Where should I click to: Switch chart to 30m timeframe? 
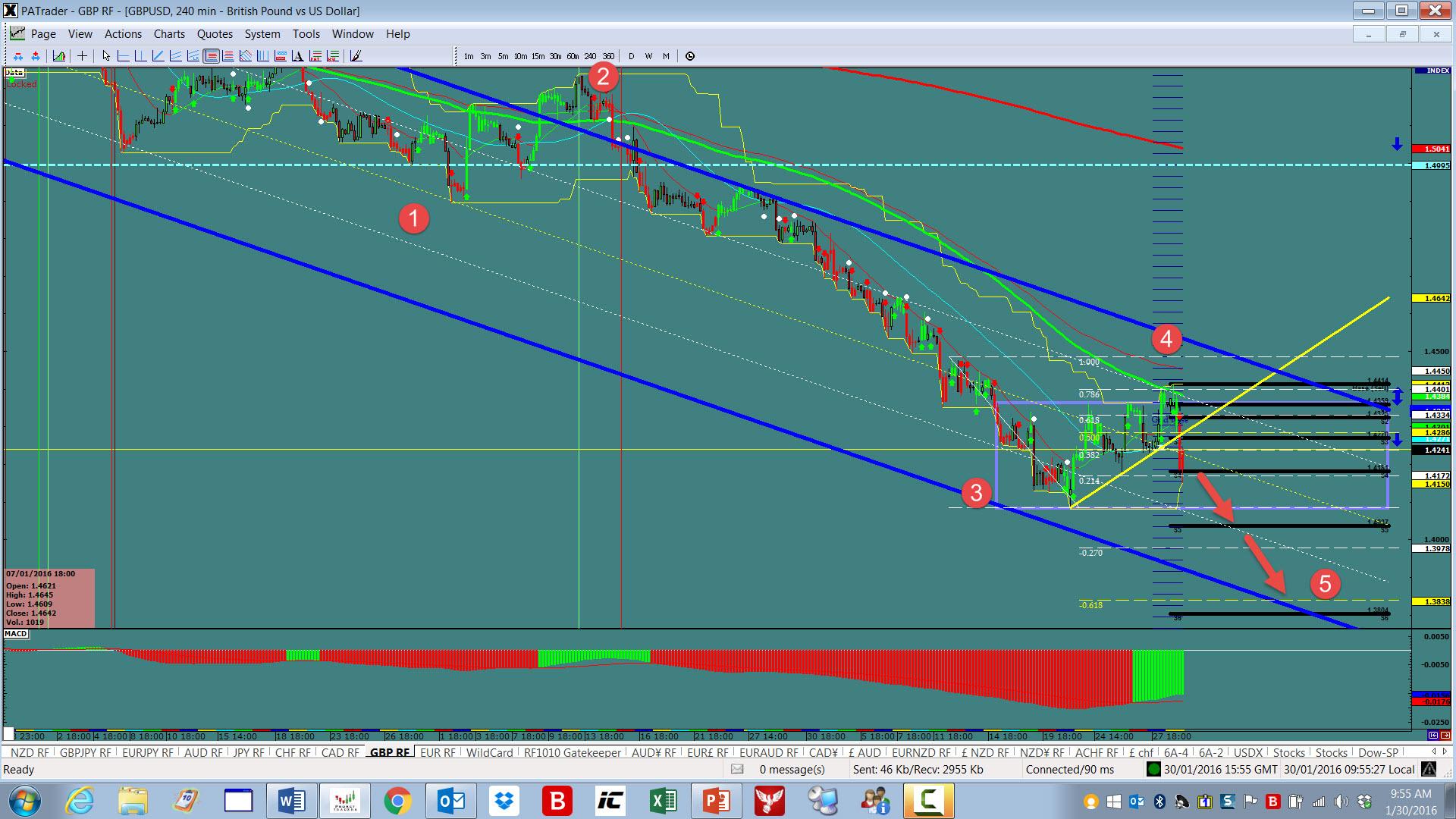tap(555, 56)
